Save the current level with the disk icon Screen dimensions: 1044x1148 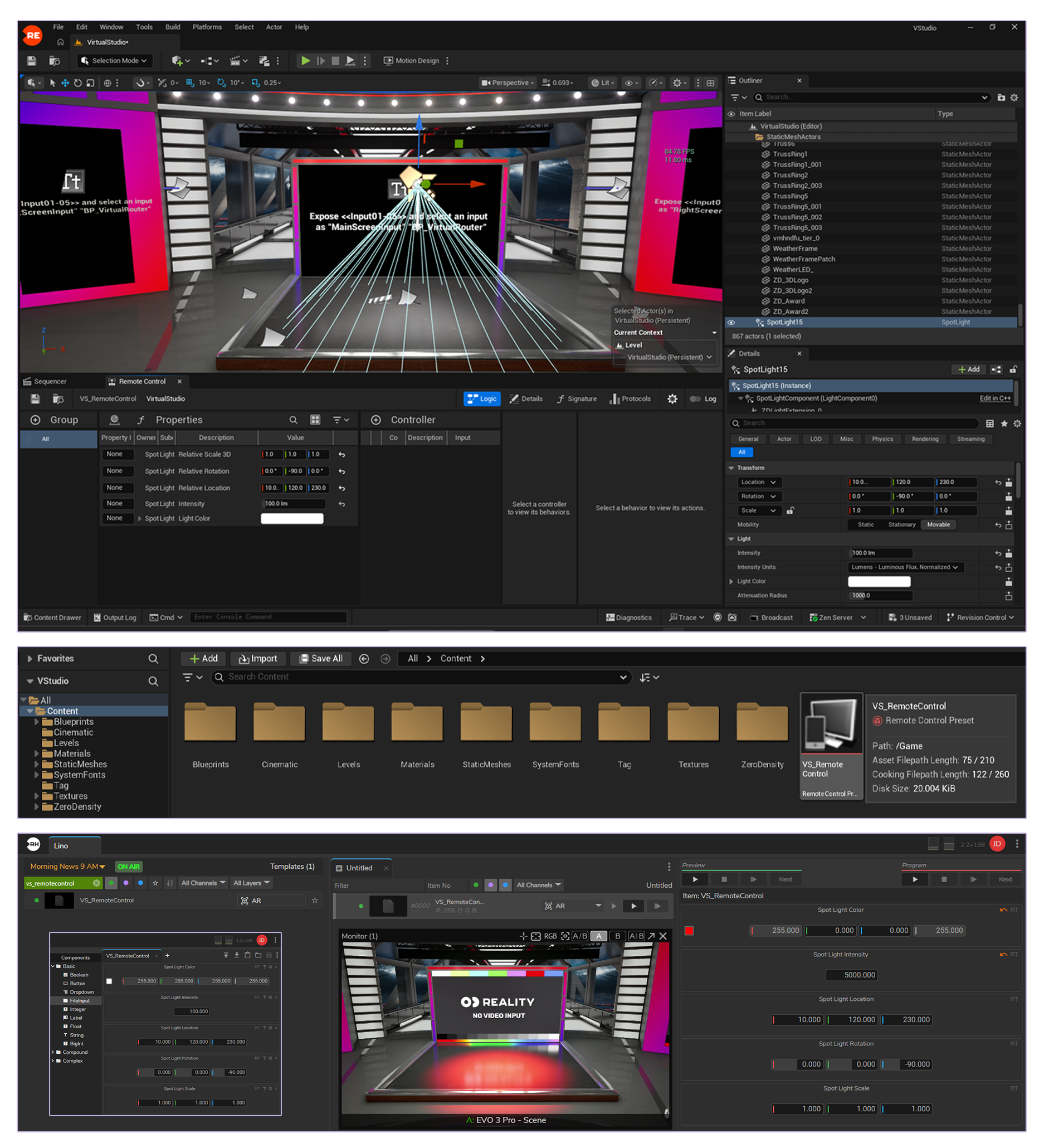(32, 60)
